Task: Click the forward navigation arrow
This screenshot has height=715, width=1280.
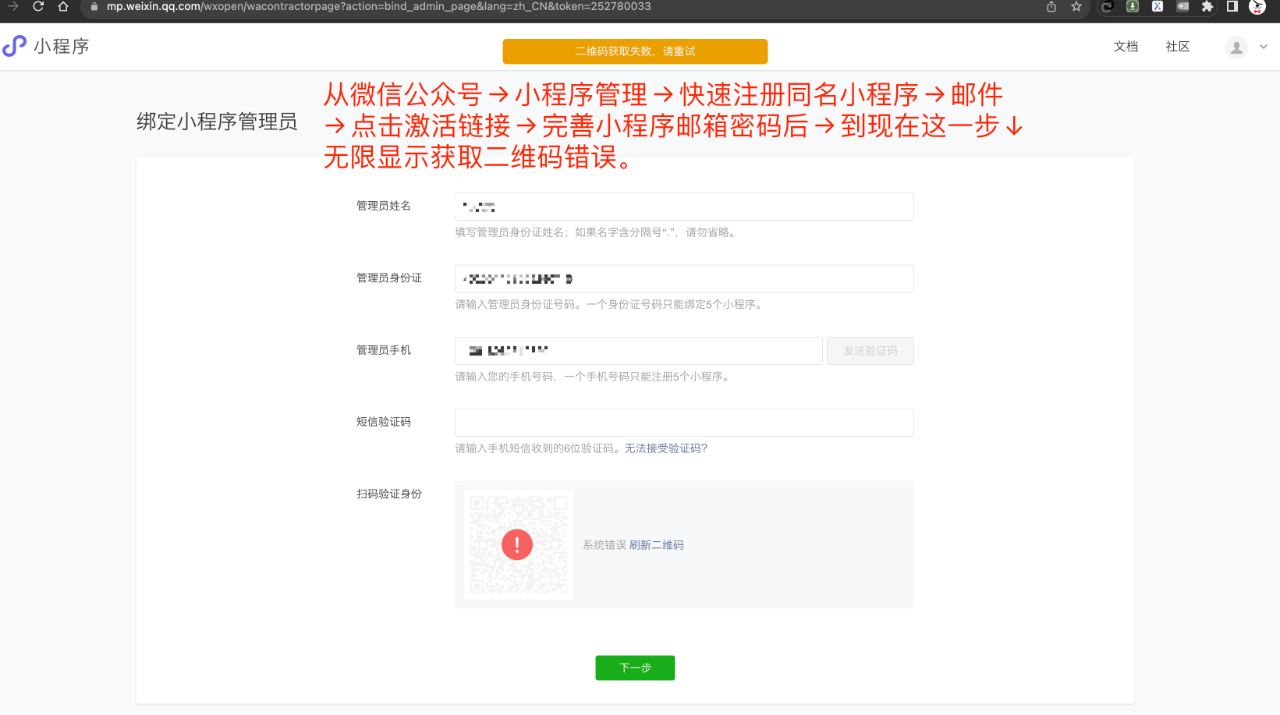Action: (x=13, y=6)
